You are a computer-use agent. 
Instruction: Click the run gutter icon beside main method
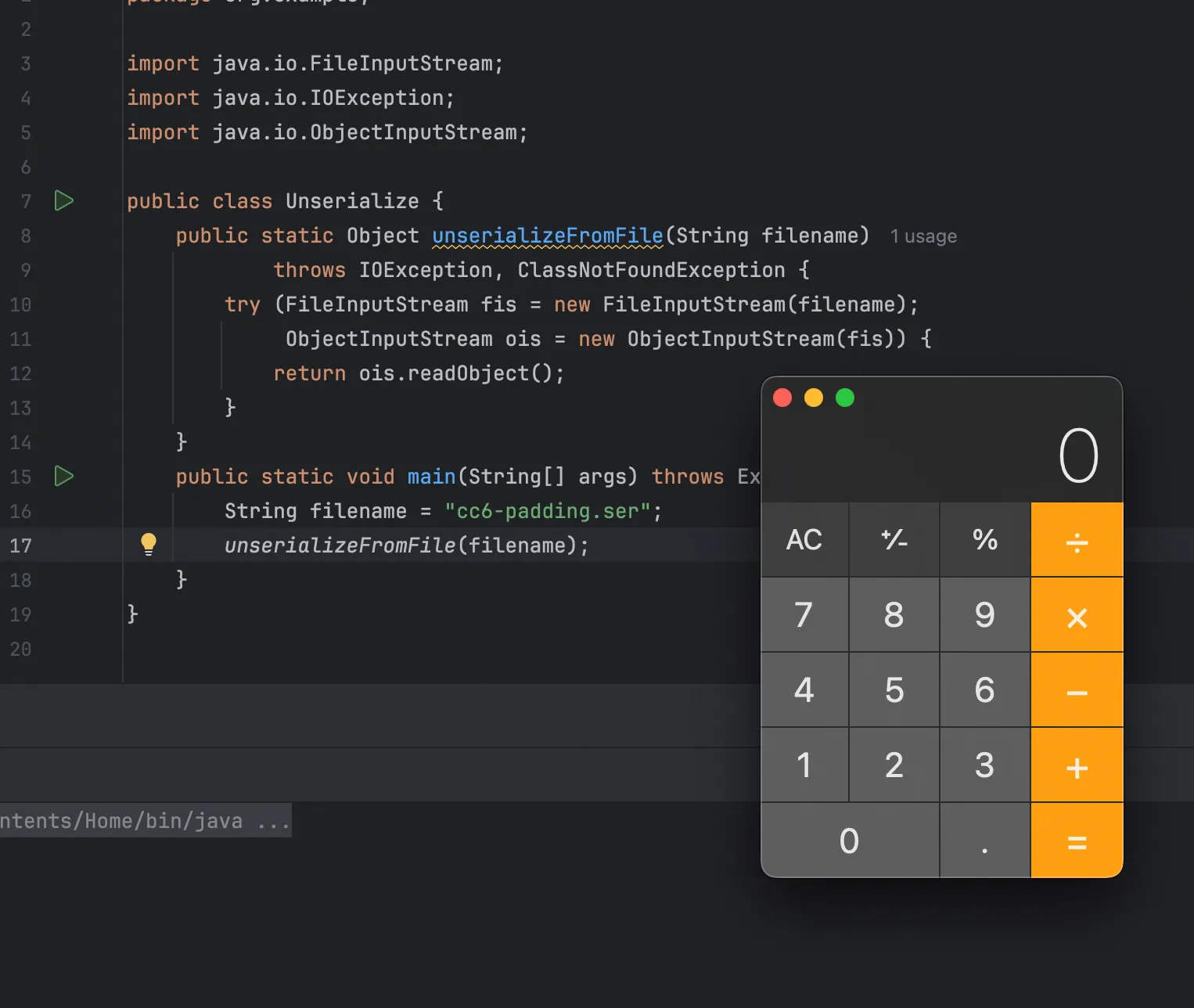pos(64,476)
